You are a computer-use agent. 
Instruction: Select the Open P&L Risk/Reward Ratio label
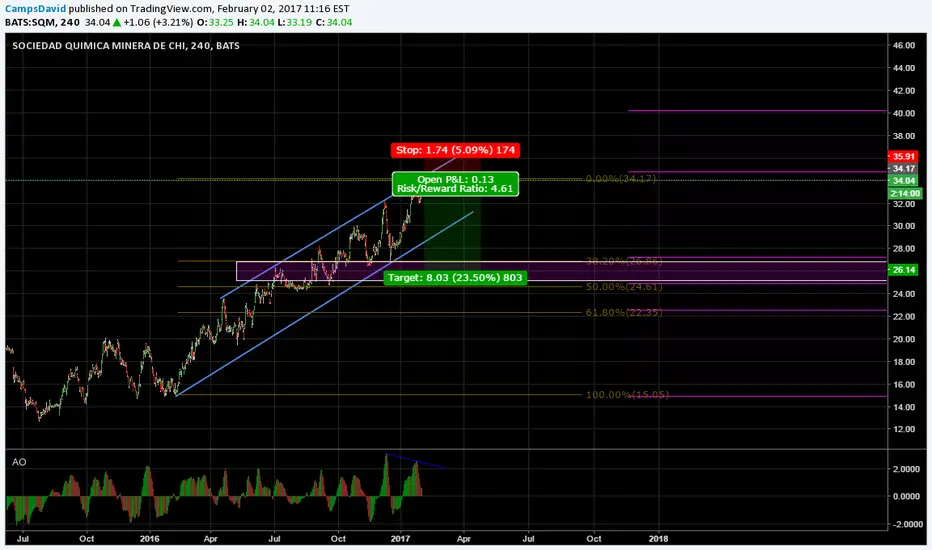pos(455,184)
